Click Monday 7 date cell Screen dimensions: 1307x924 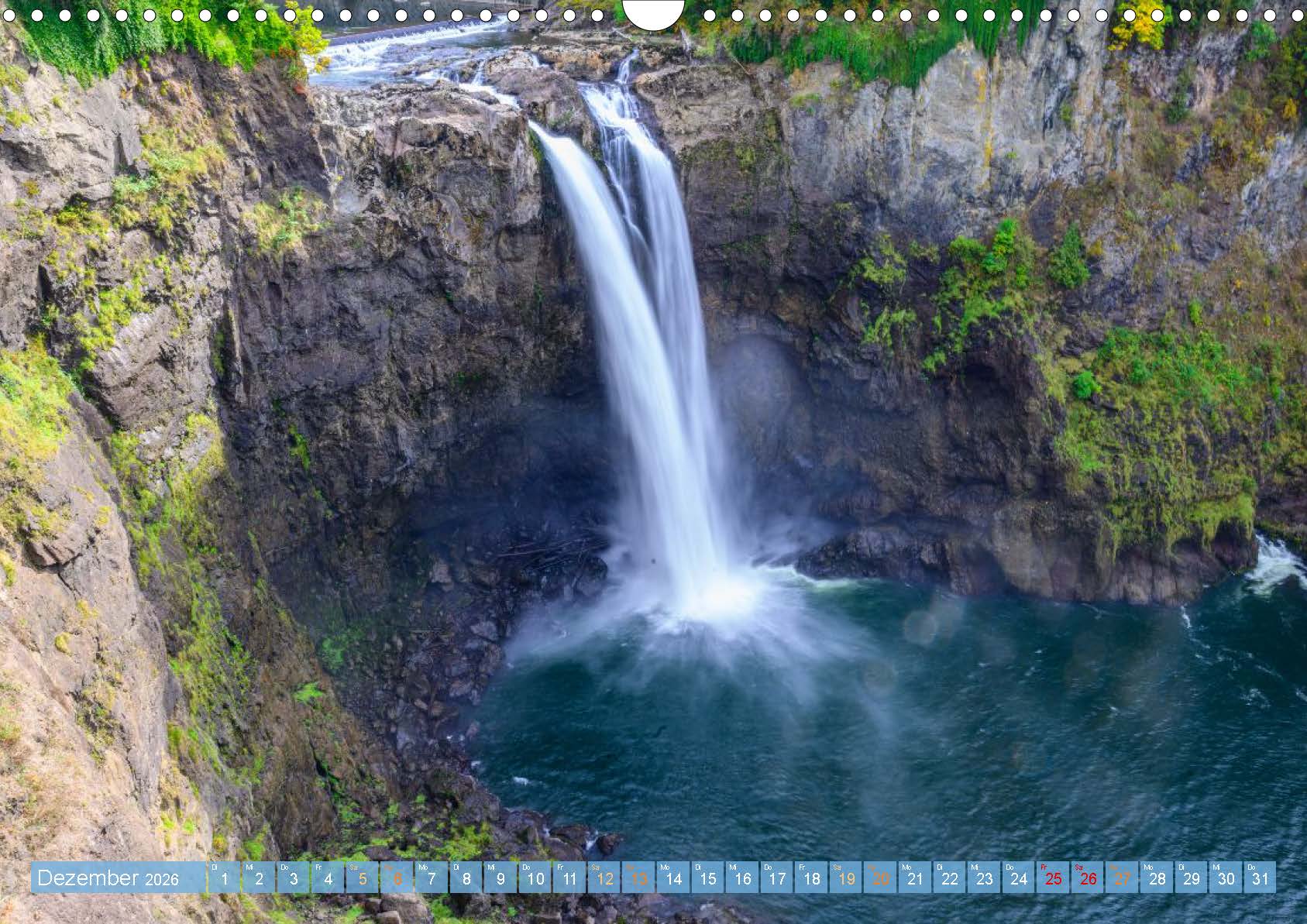click(x=432, y=878)
